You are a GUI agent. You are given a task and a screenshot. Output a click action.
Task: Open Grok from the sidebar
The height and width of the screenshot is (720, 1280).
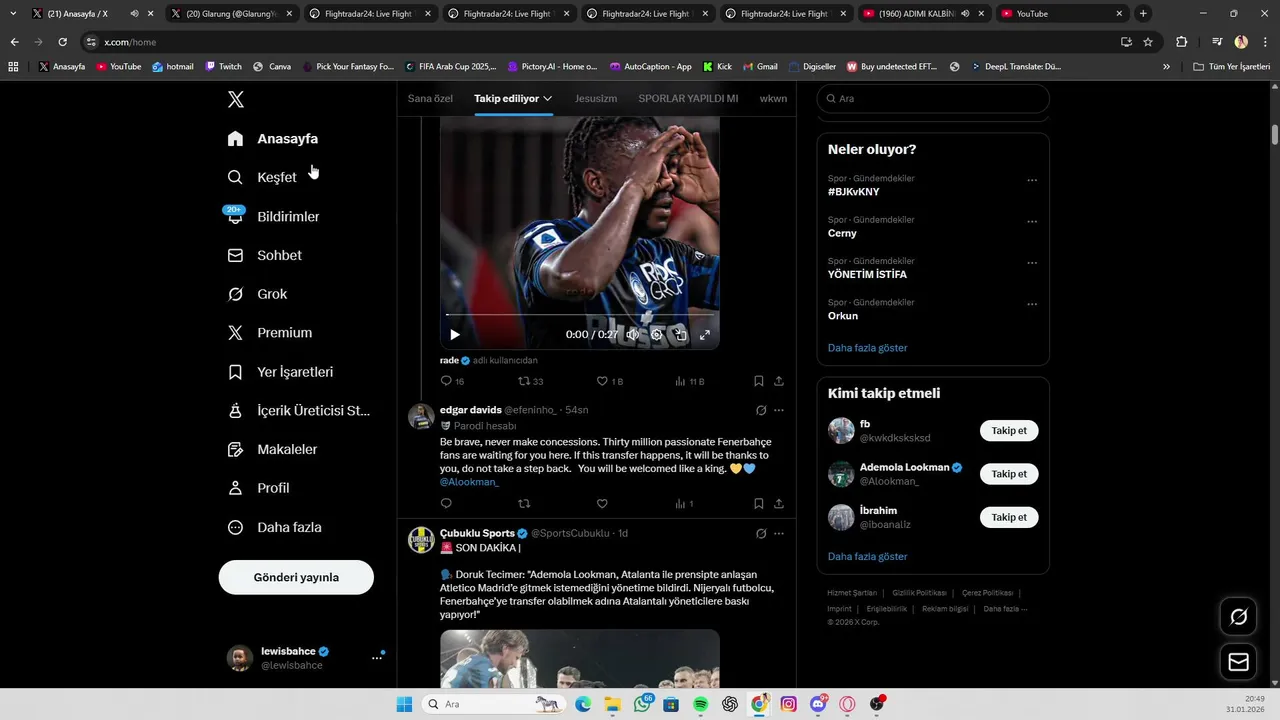tap(258, 294)
